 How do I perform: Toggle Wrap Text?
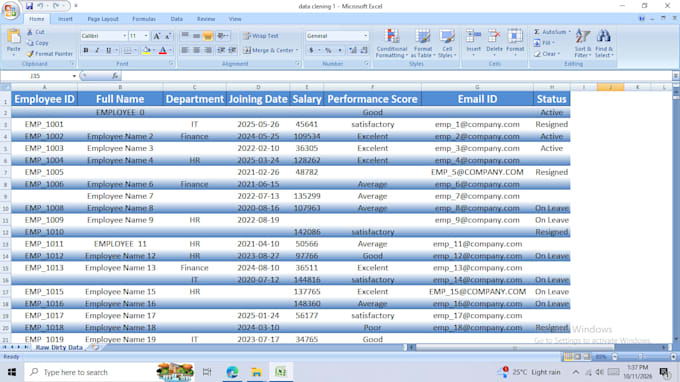[x=261, y=36]
